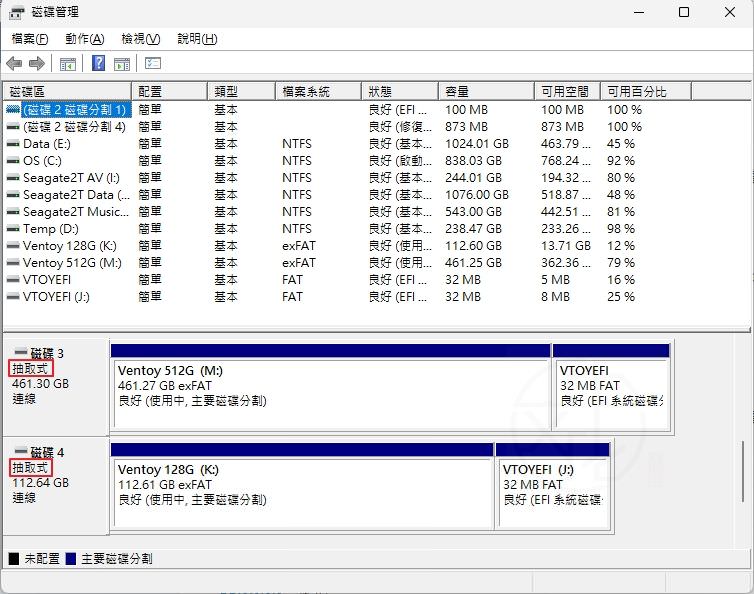Click the show/hide action pane icon
Image resolution: width=754 pixels, height=594 pixels.
tap(122, 64)
